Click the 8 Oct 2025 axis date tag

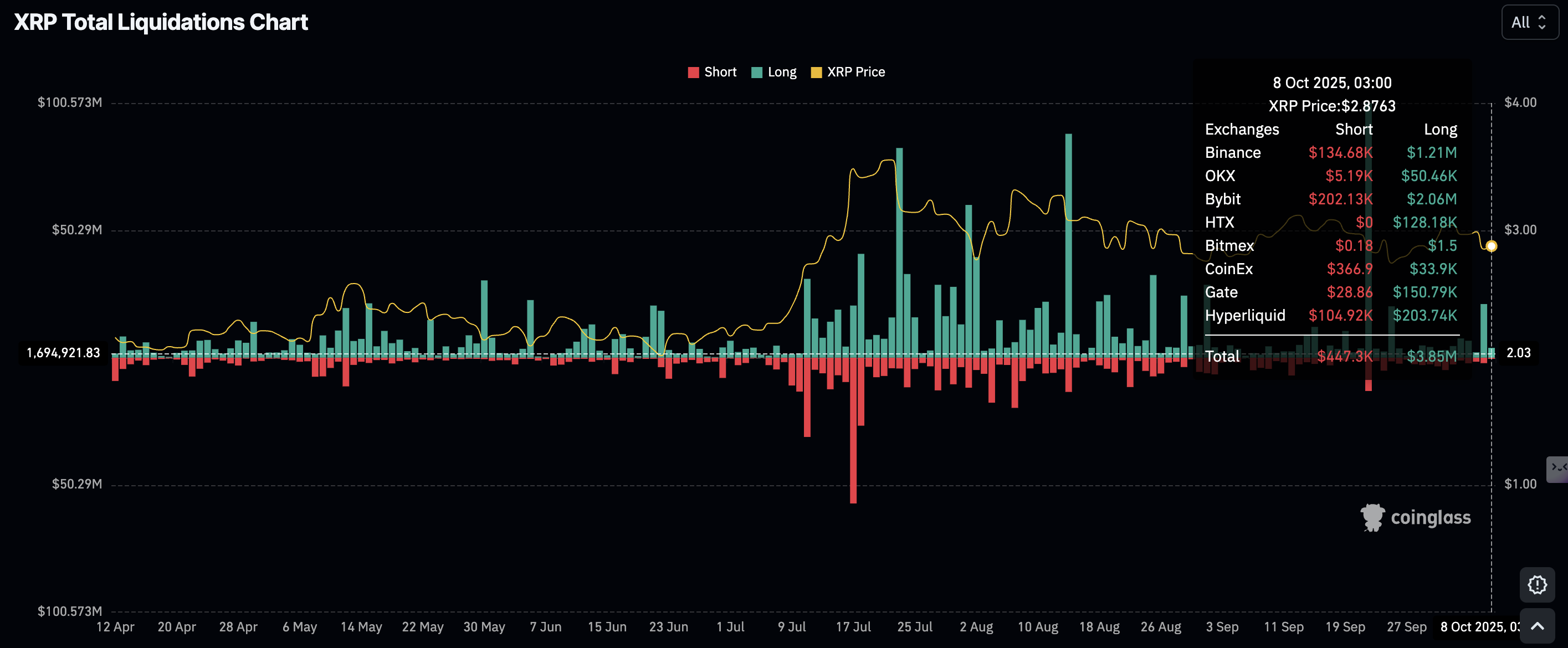click(x=1479, y=627)
